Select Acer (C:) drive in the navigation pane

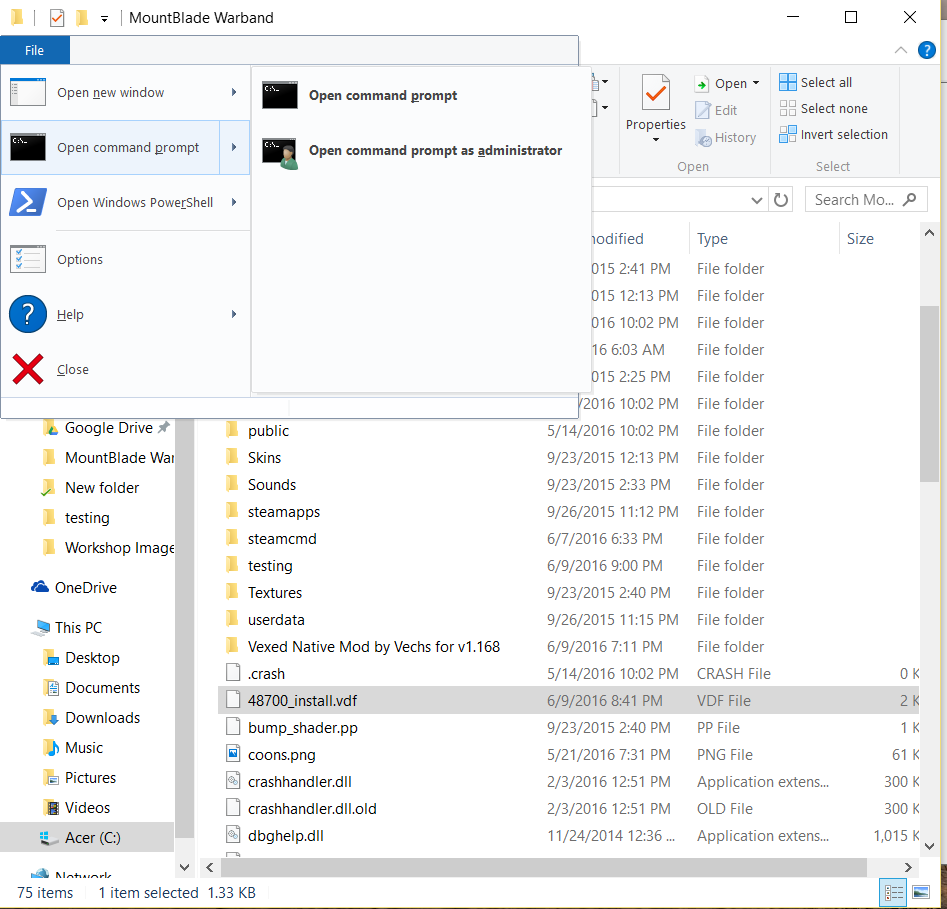[x=87, y=838]
